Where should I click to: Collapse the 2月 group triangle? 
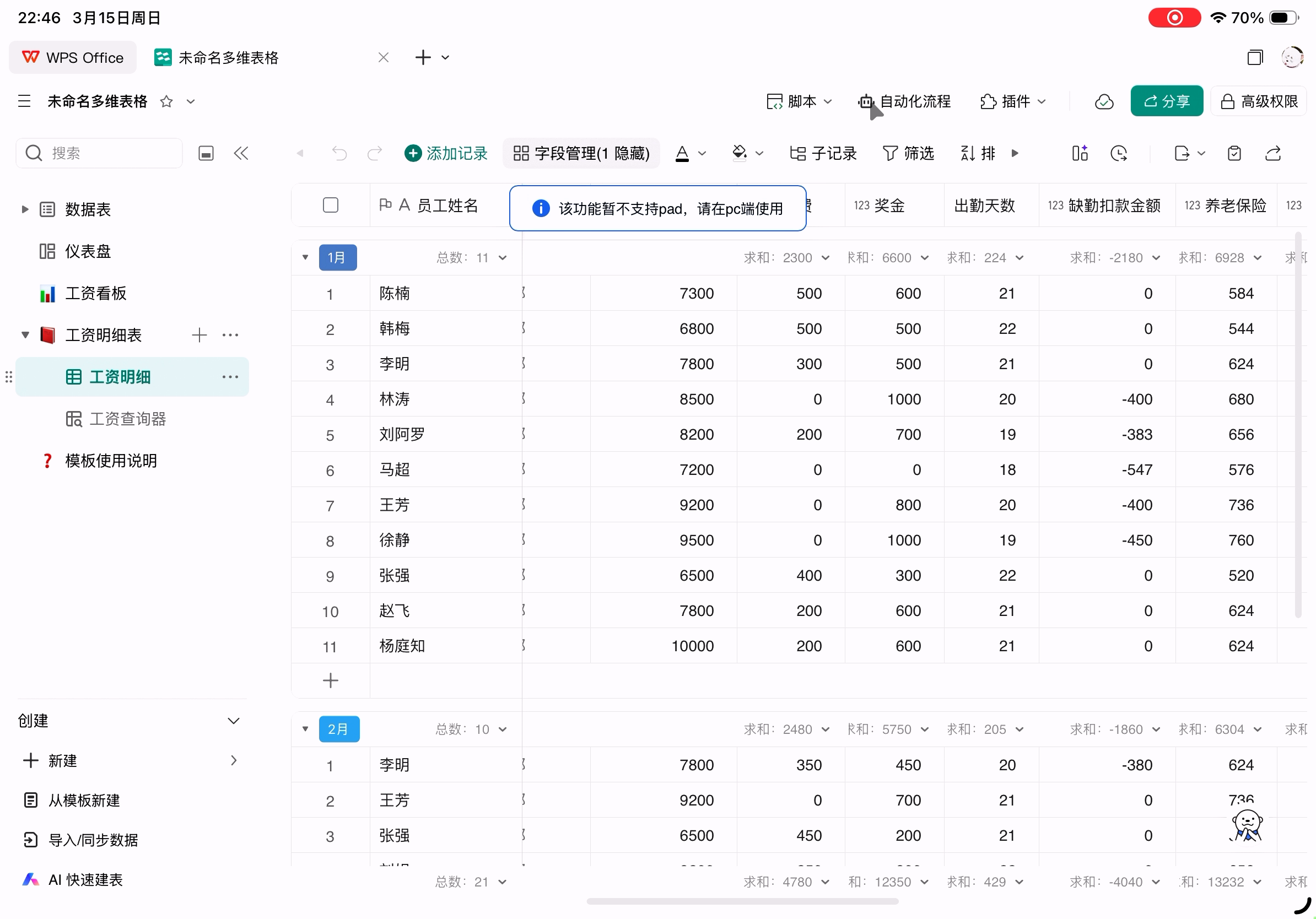305,729
